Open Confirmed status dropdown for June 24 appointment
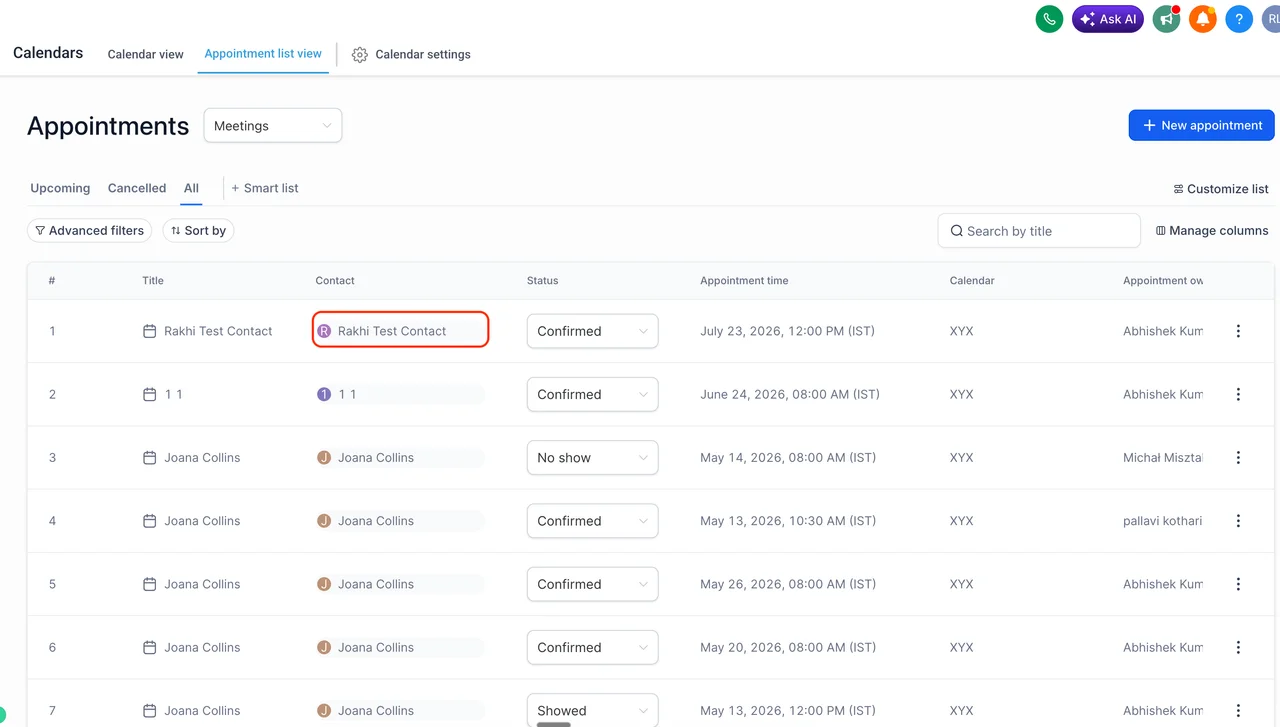Screen dimensions: 1280x727 592,394
